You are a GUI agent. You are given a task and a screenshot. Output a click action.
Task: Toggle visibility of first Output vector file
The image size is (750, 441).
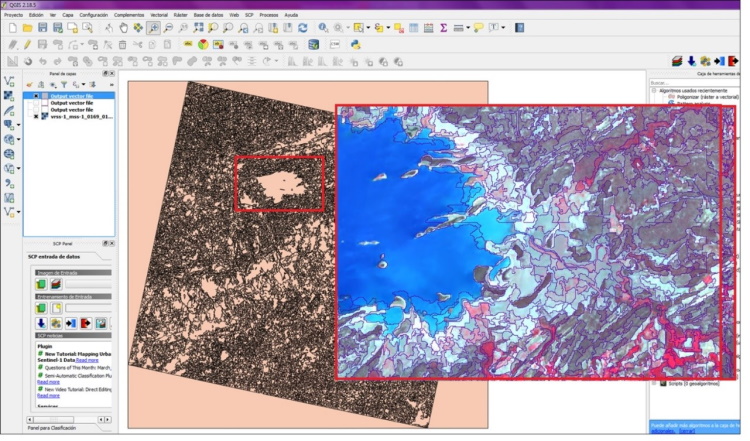click(37, 96)
